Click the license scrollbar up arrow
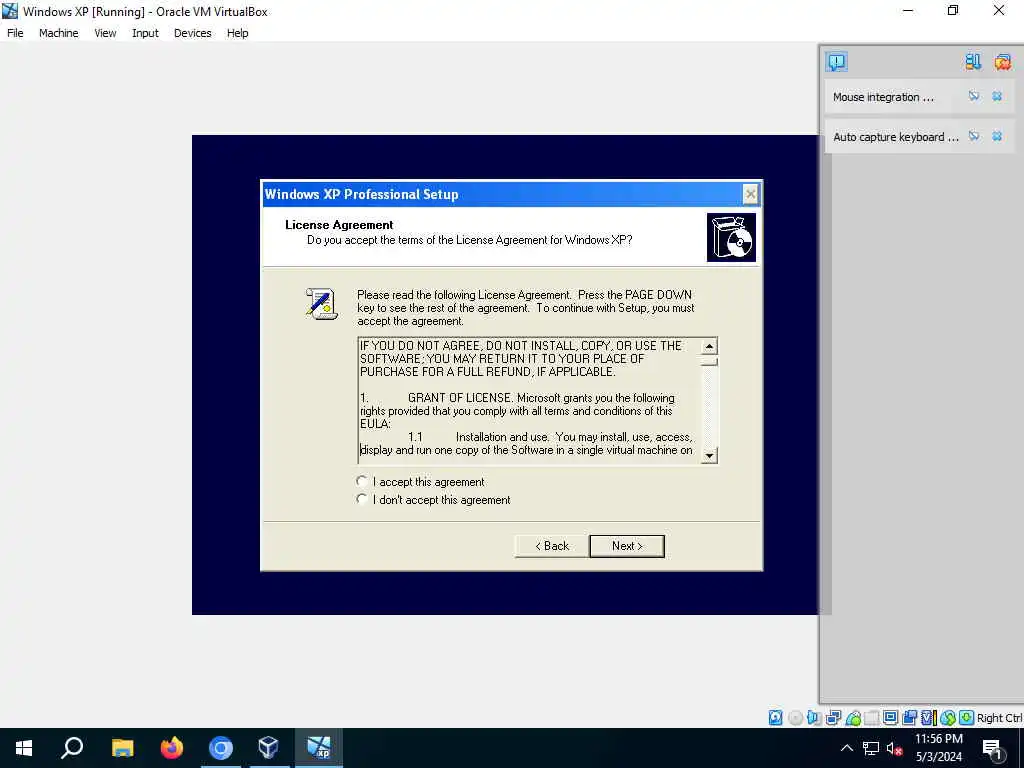 coord(709,345)
